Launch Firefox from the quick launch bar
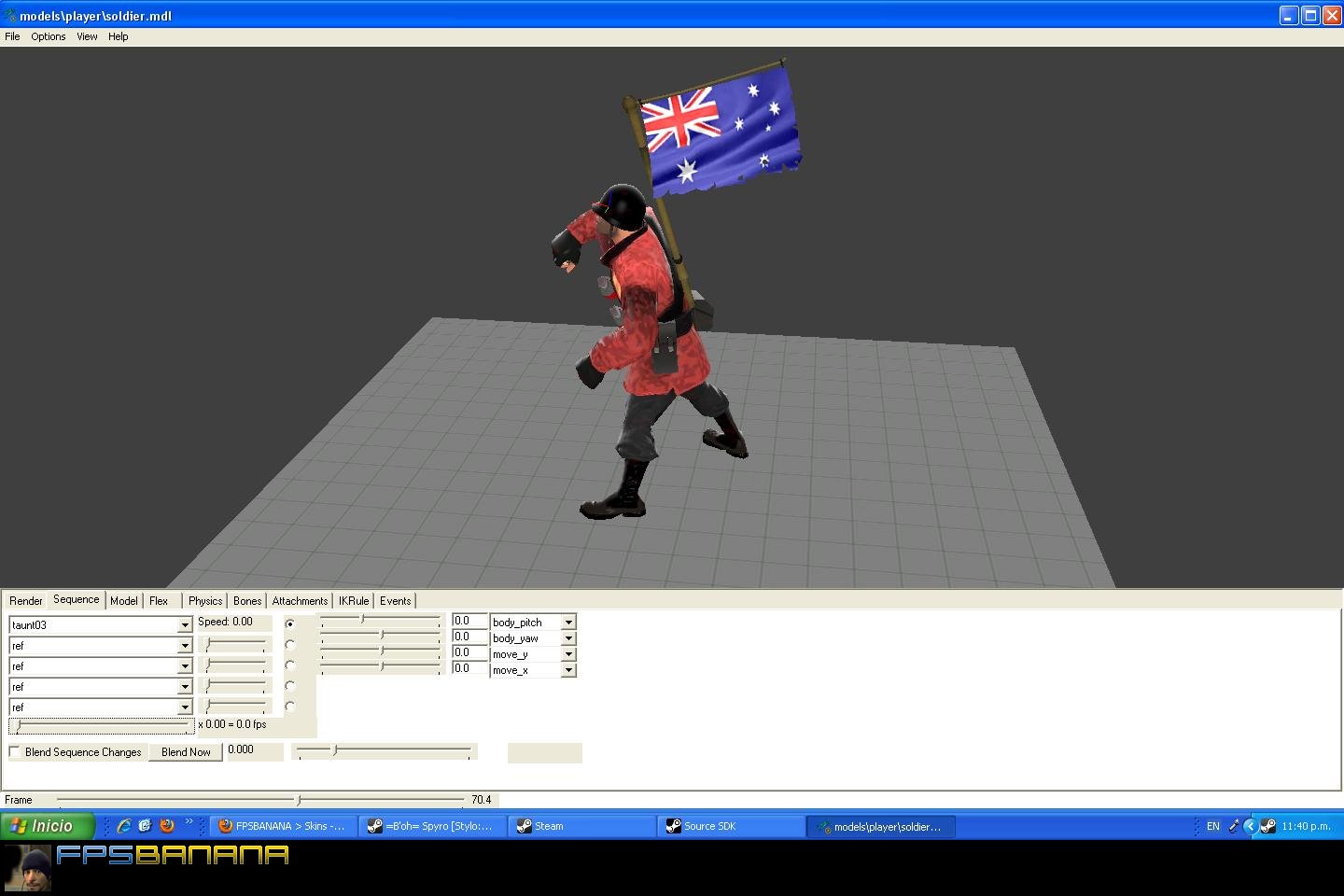The width and height of the screenshot is (1344, 896). pos(168,825)
